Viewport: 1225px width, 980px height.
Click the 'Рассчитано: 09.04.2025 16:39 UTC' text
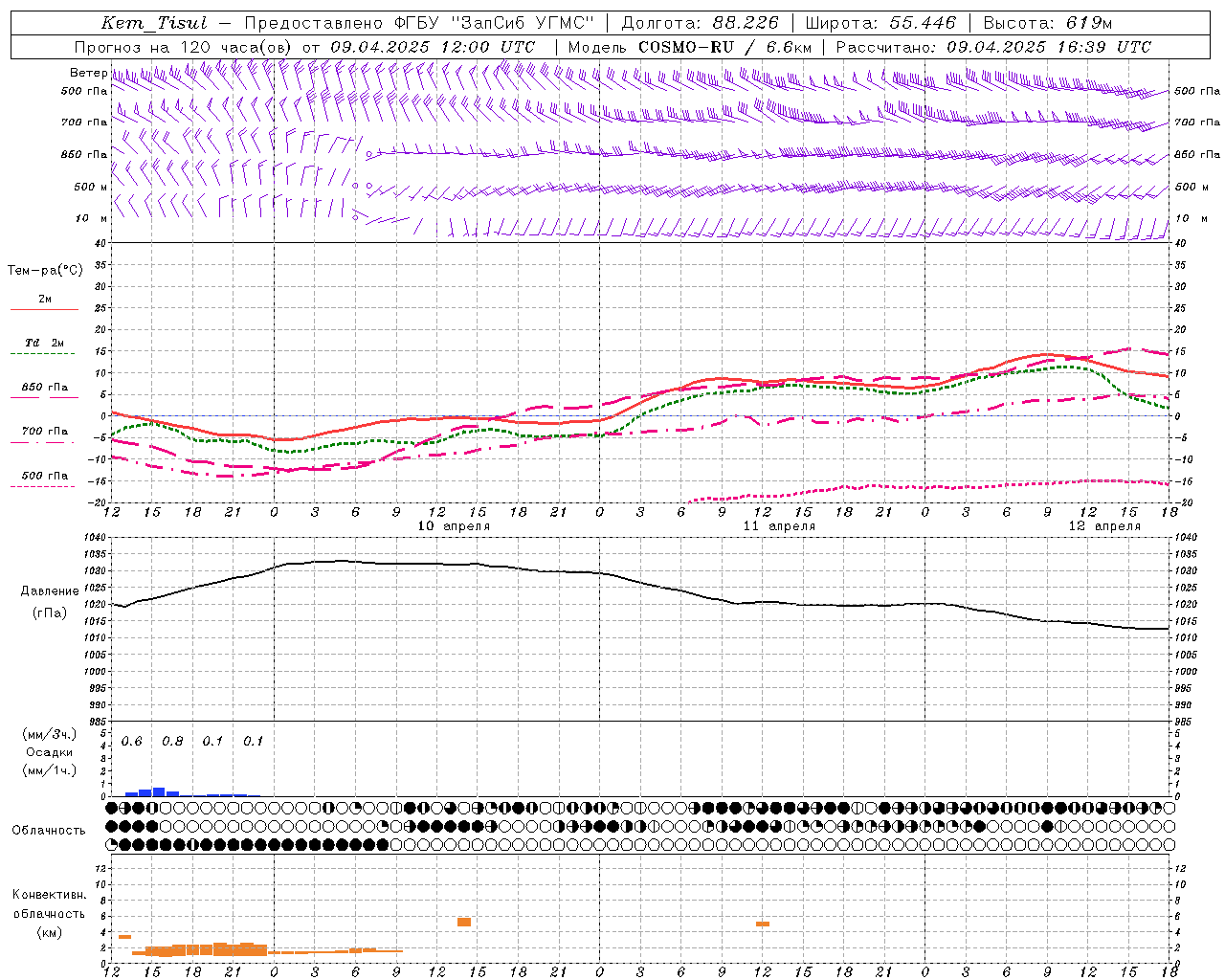click(x=993, y=47)
